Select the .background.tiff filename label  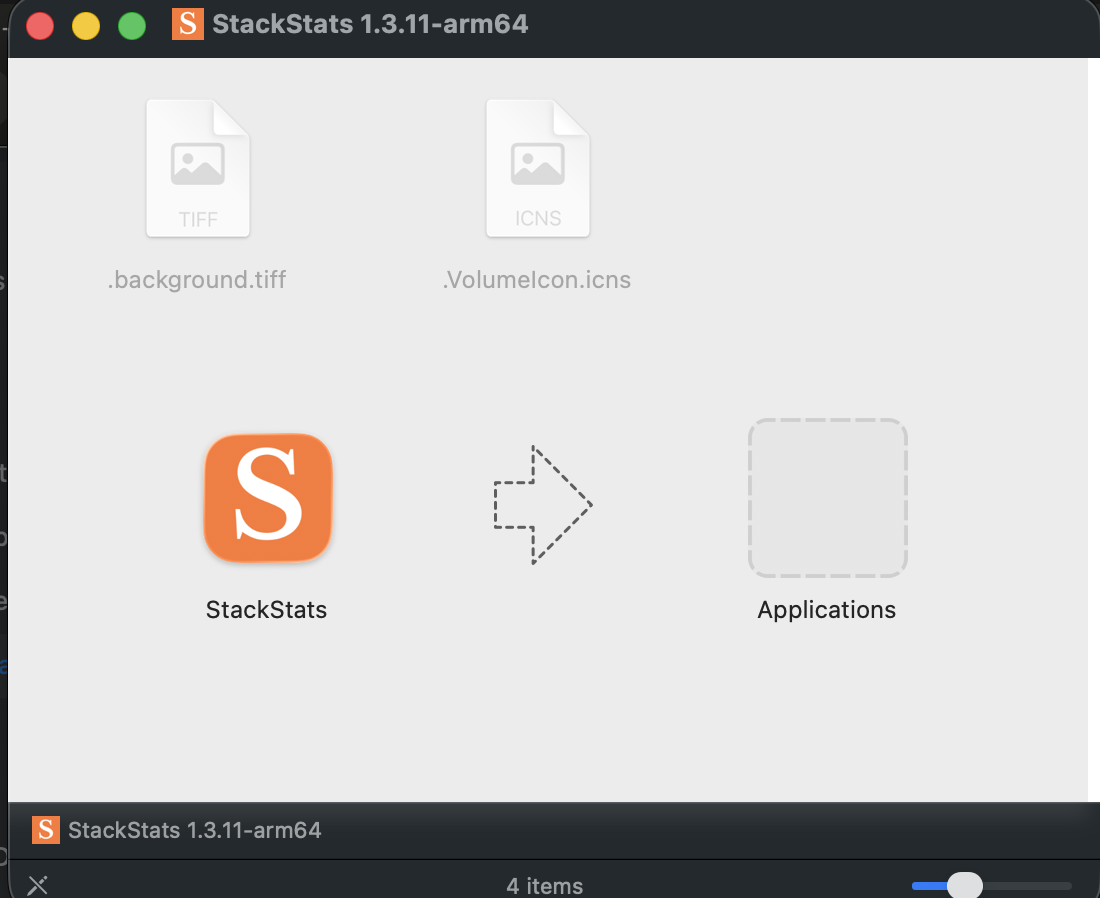[197, 280]
